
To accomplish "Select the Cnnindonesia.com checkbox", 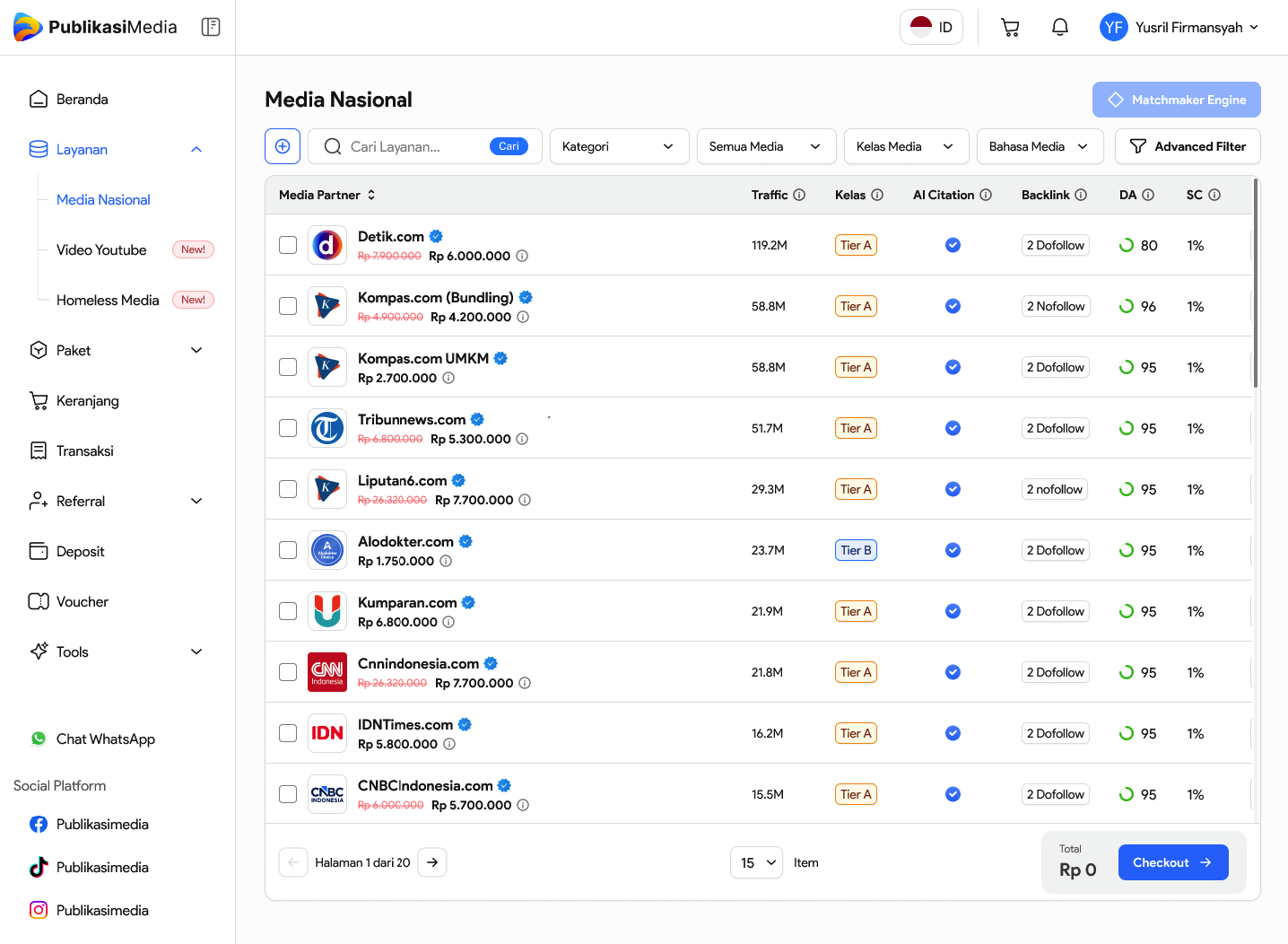I will (288, 672).
